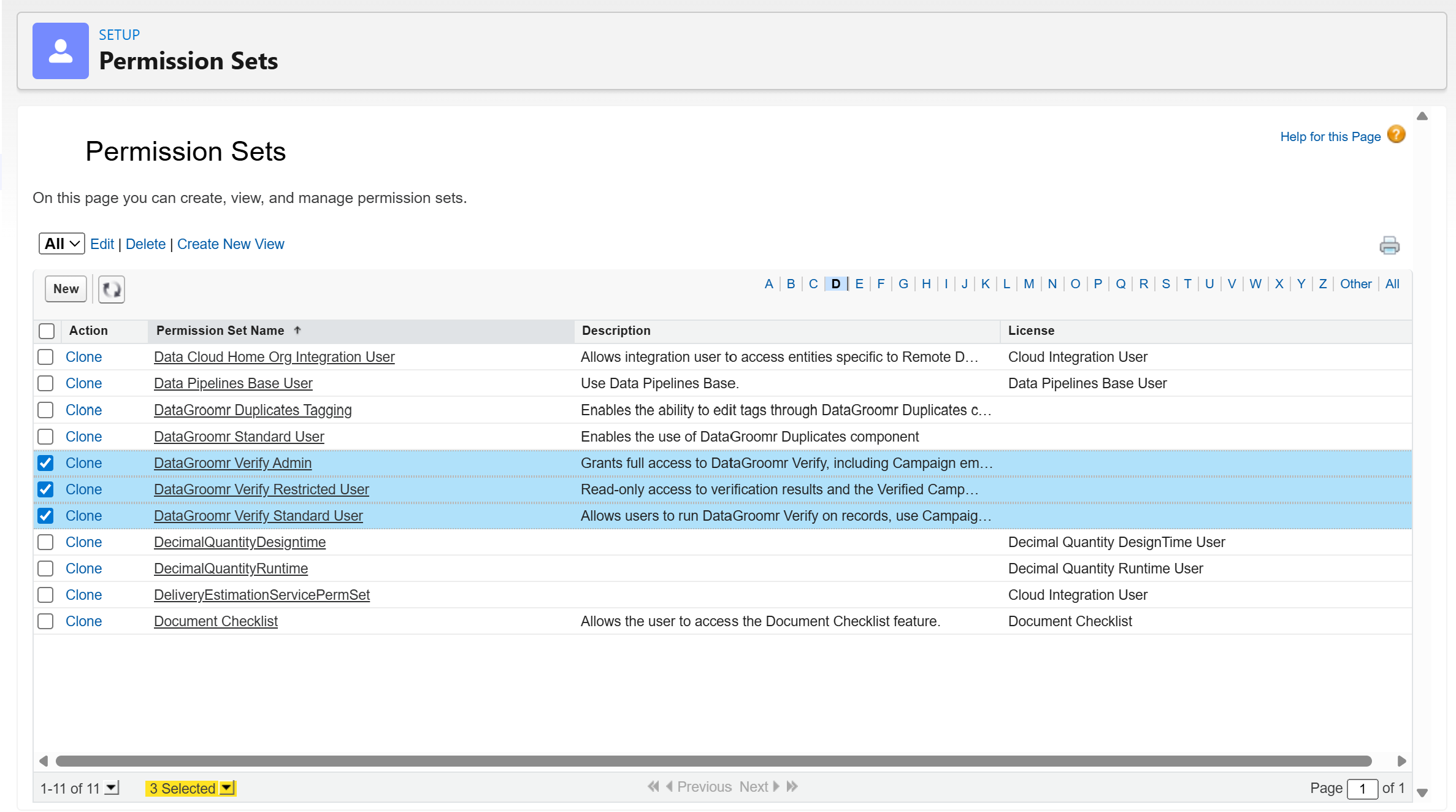The width and height of the screenshot is (1456, 812).
Task: Refresh the permission sets list
Action: tap(112, 289)
